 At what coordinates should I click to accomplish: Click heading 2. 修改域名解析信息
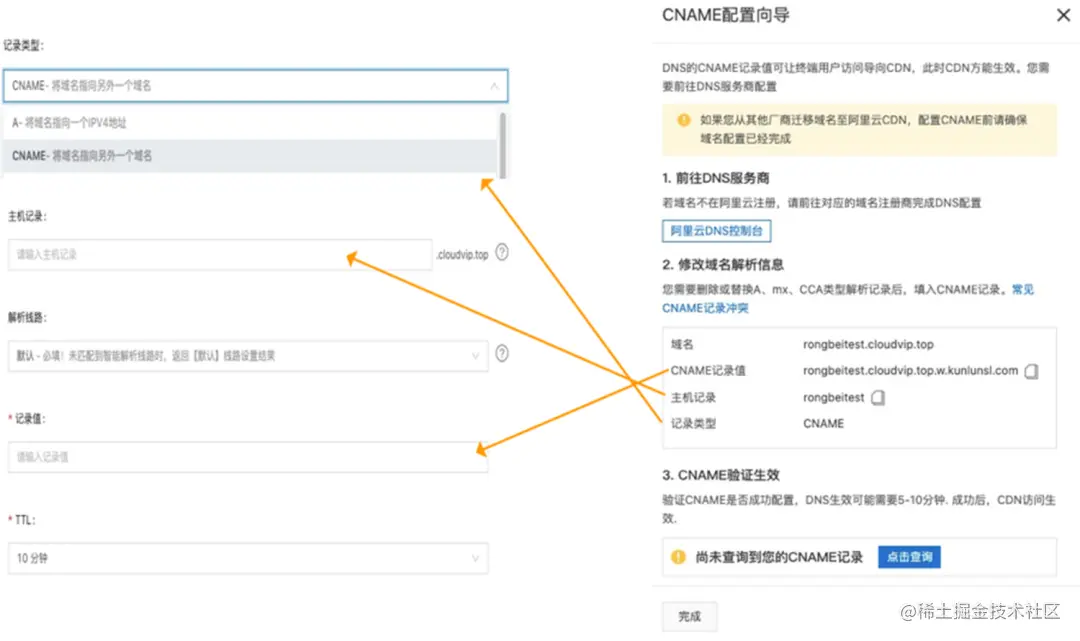pos(723,264)
